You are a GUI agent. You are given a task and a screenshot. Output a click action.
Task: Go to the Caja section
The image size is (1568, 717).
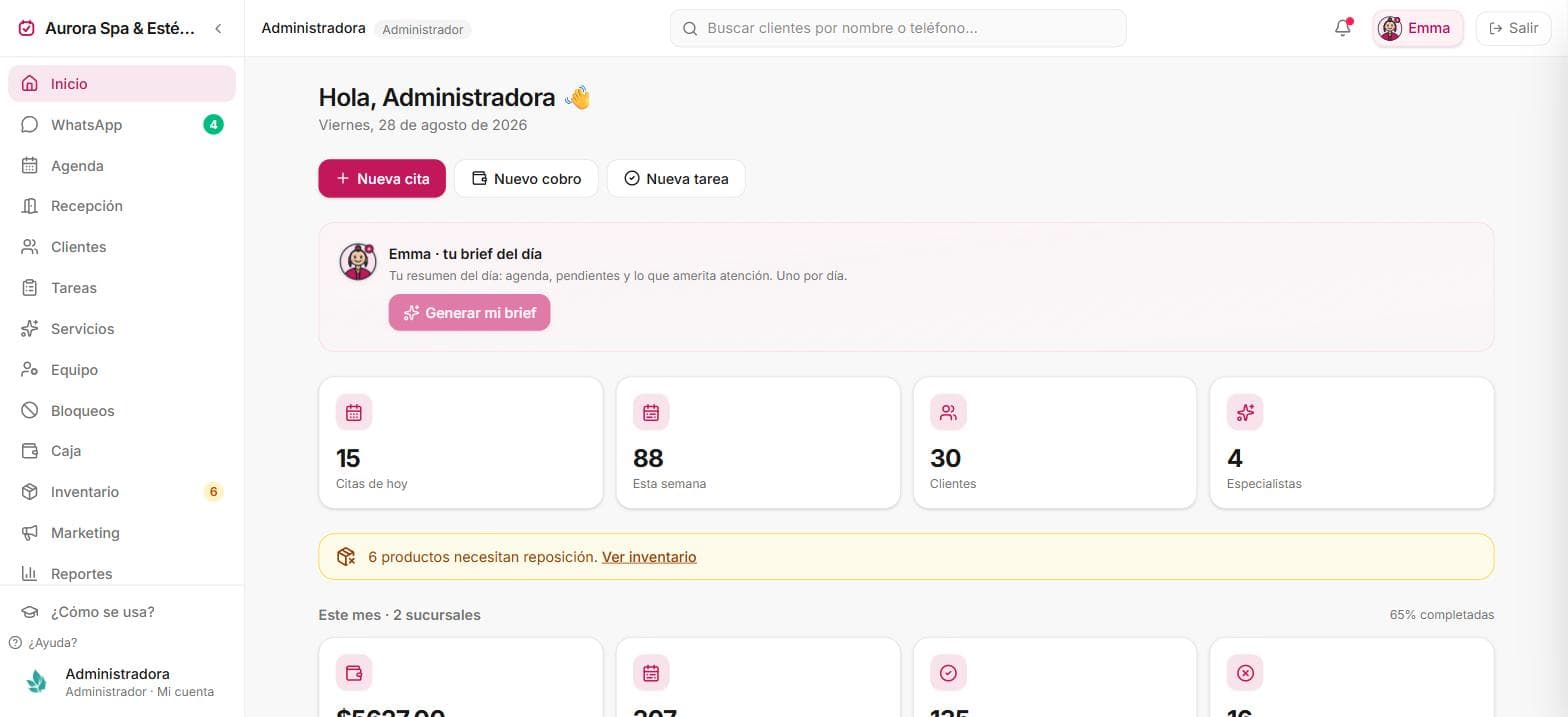point(122,451)
